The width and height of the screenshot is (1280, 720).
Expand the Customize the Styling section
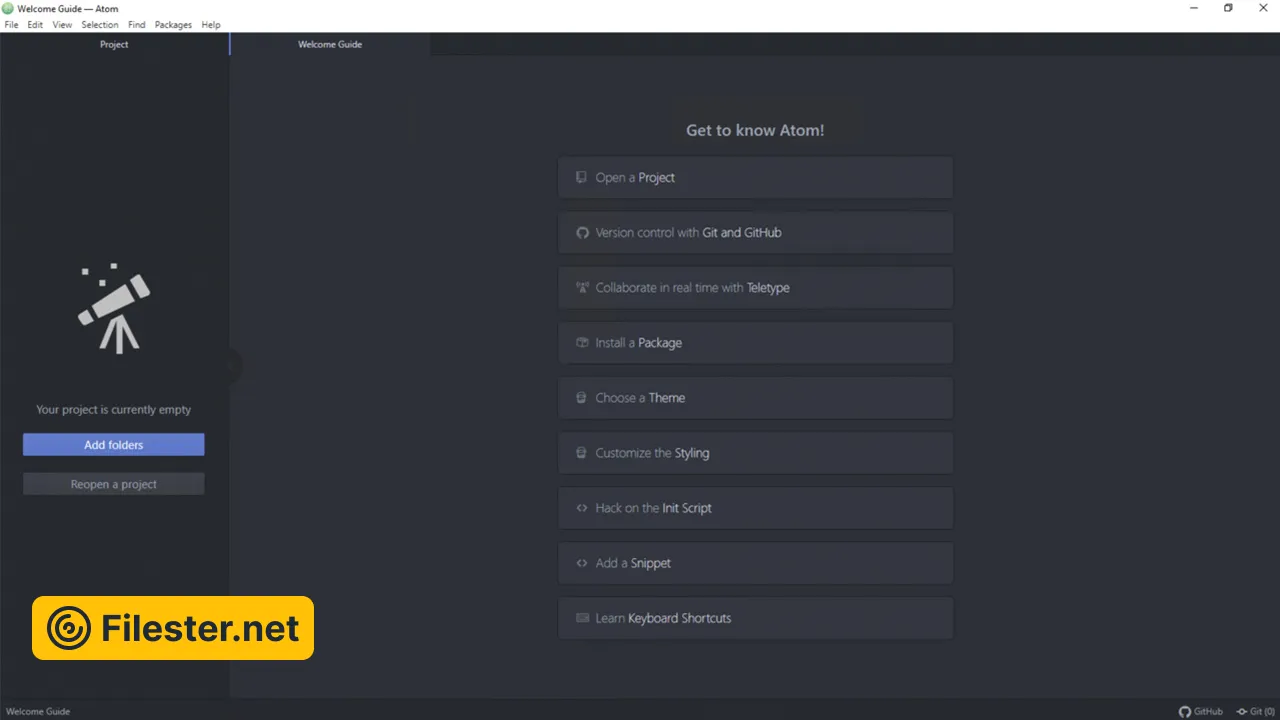[x=755, y=453]
